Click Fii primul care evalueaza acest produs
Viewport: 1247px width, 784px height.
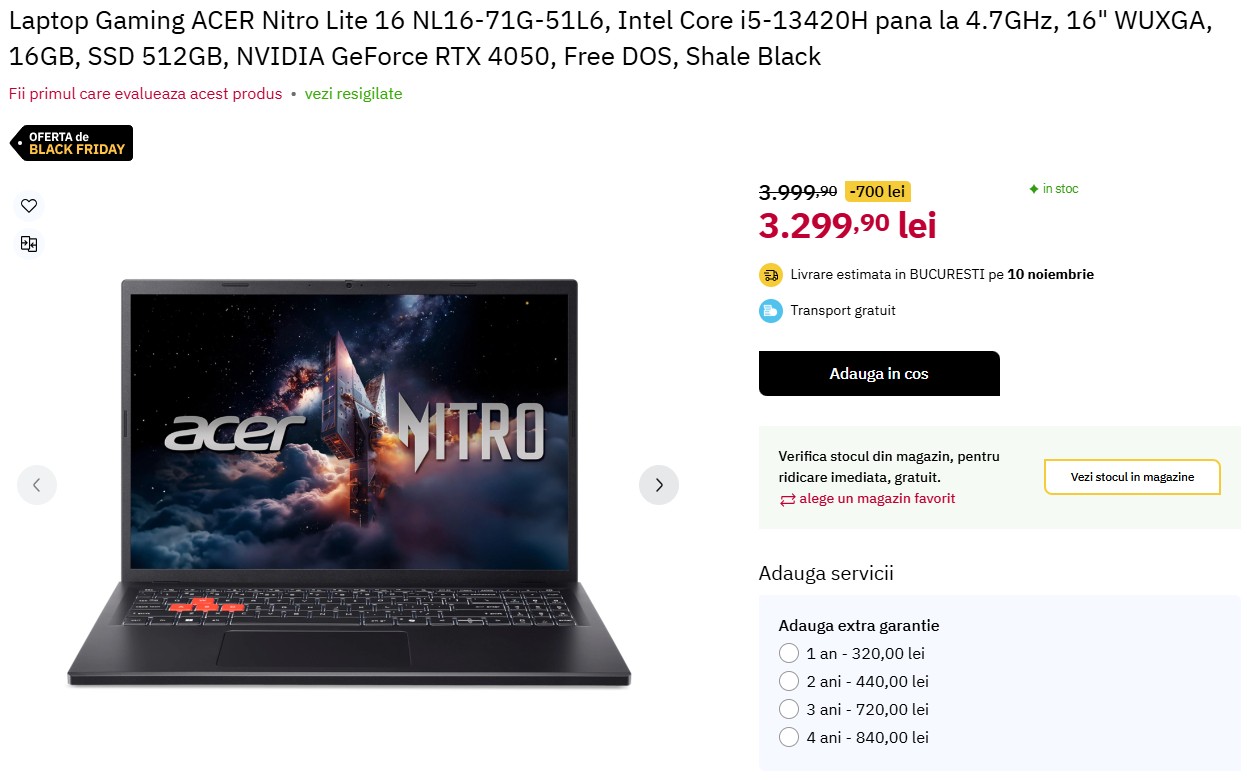[146, 94]
